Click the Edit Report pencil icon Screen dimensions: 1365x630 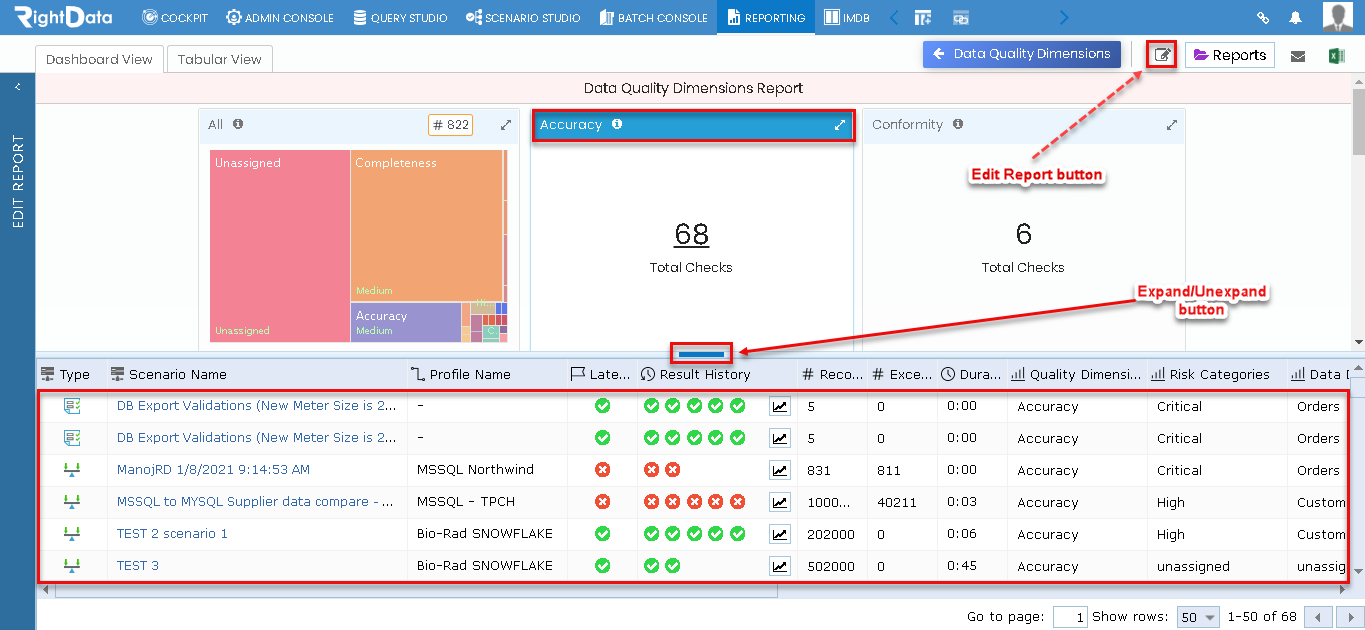pos(1160,55)
